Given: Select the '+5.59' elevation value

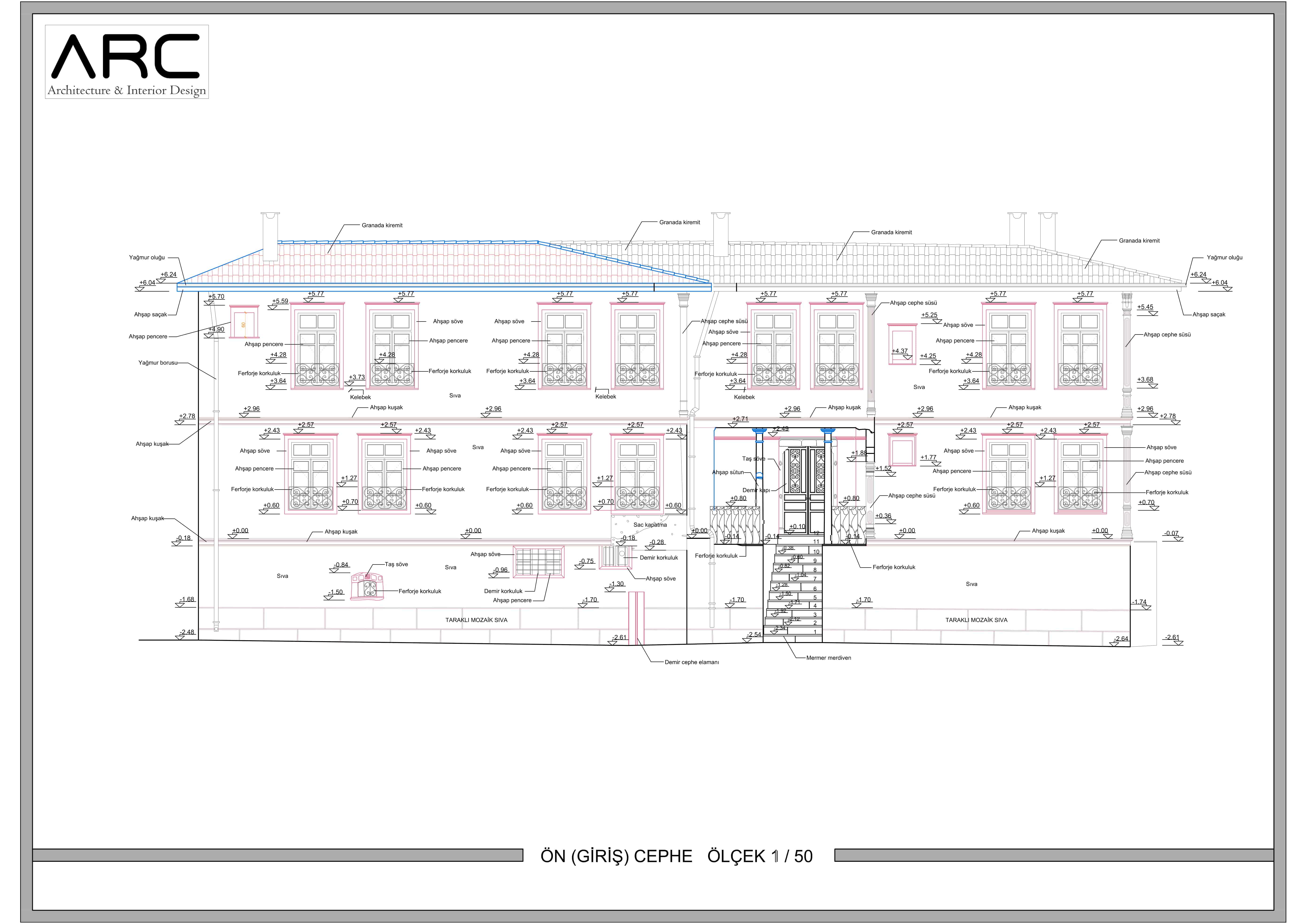Looking at the screenshot, I should [x=280, y=301].
